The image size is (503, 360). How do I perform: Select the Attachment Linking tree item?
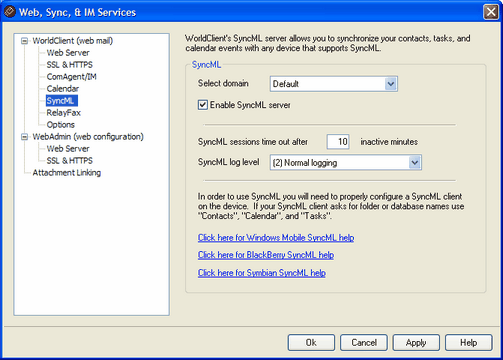point(67,173)
